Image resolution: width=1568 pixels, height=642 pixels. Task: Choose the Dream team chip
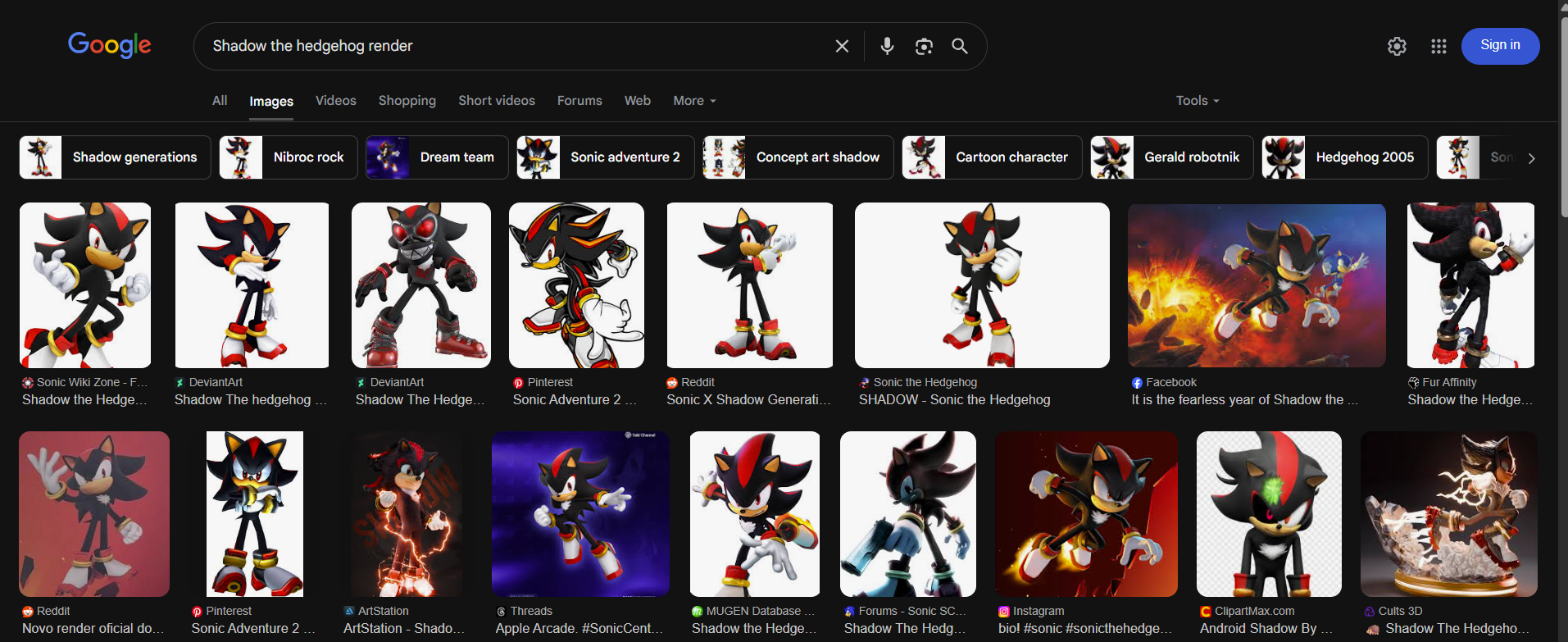pyautogui.click(x=437, y=157)
